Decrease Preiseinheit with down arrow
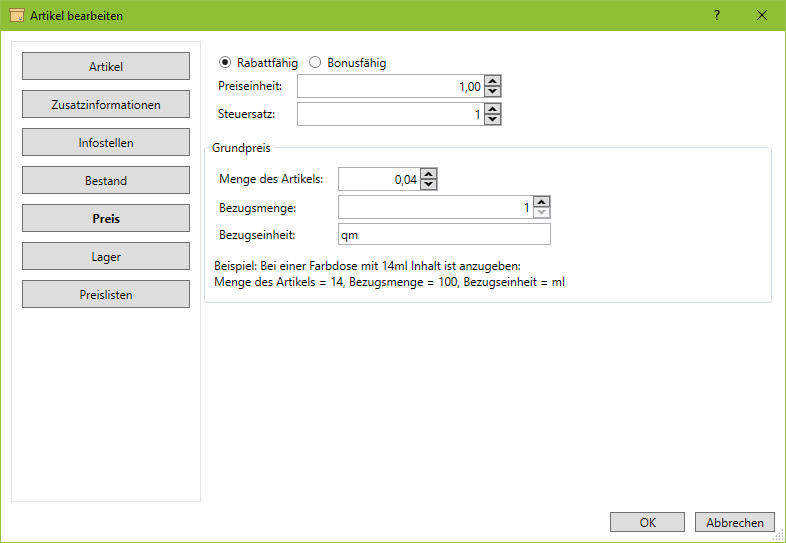This screenshot has height=543, width=786. (492, 92)
